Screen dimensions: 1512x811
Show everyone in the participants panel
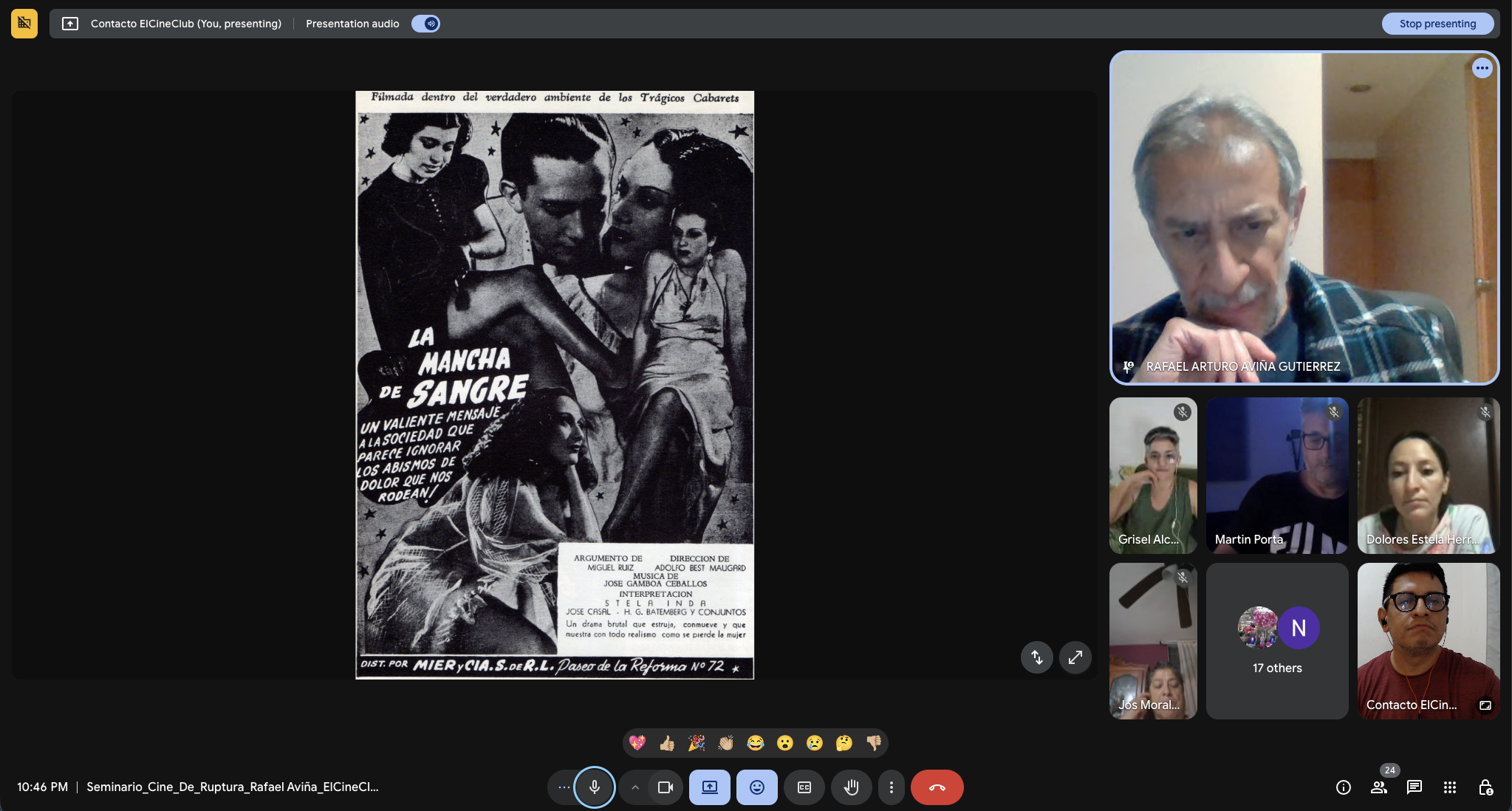[x=1378, y=787]
